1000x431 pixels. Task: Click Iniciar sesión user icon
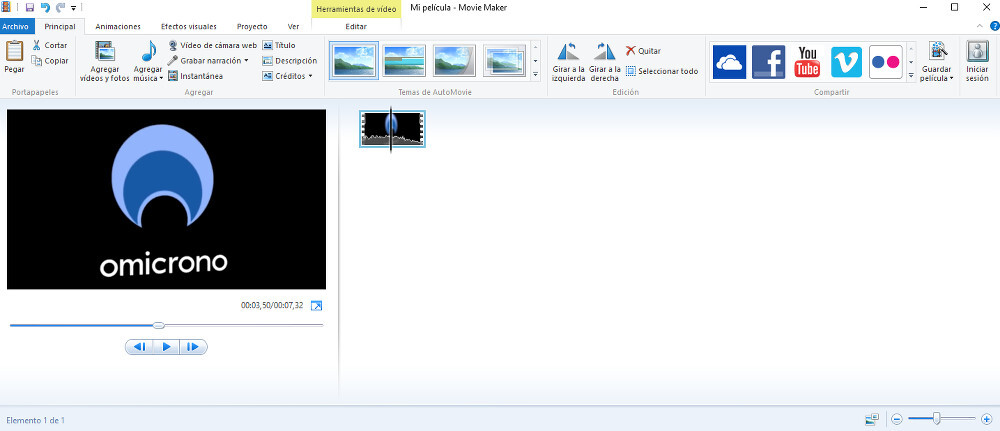pos(977,52)
